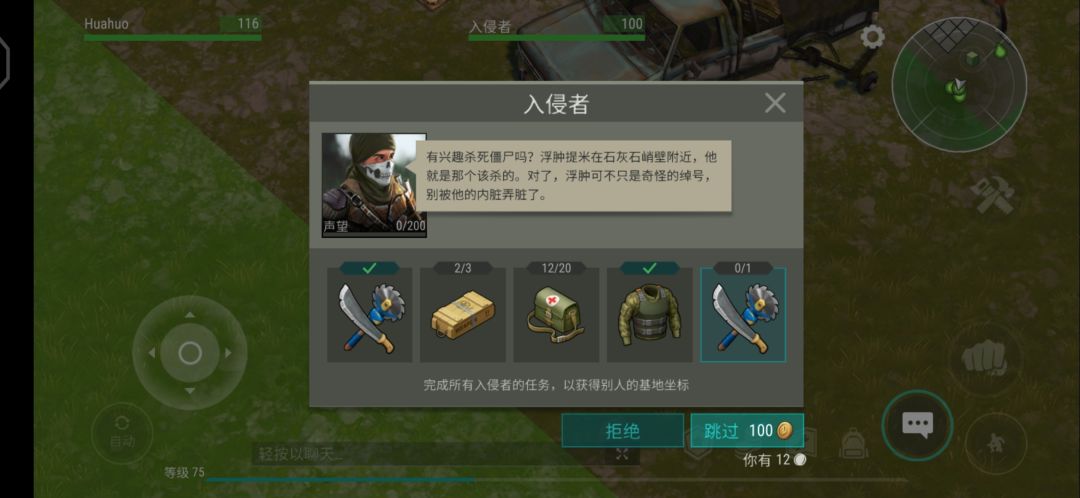Image resolution: width=1080 pixels, height=498 pixels.
Task: Click the 拒绝 decline button
Action: coord(623,431)
